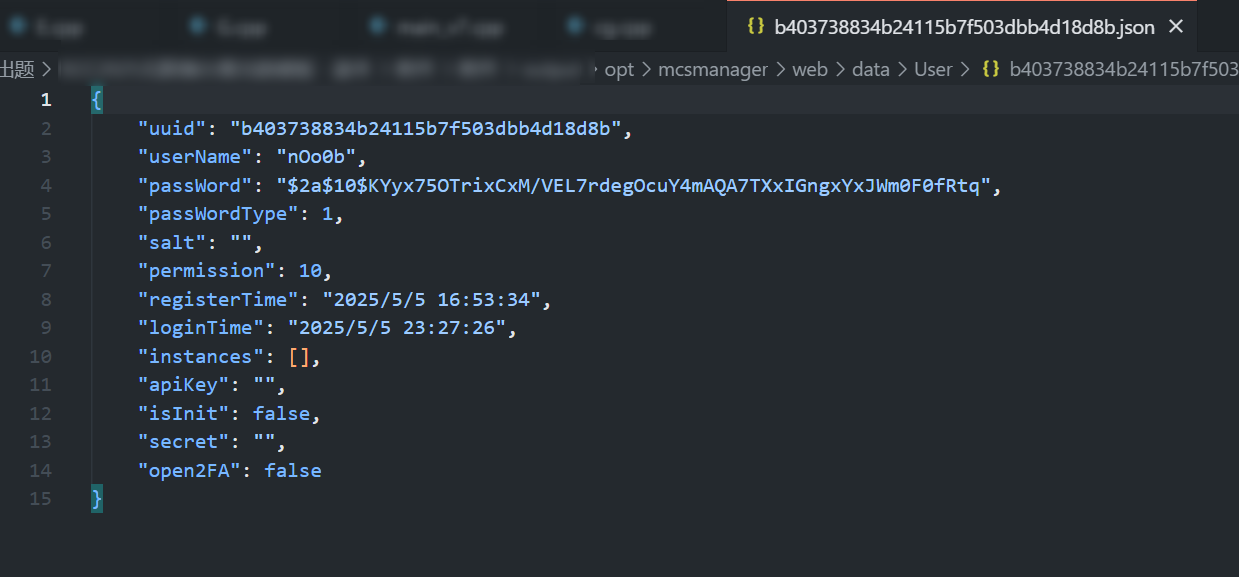
Task: Close the b403738834b24115b7f503dbb4d18d8b.json tab
Action: [1175, 27]
